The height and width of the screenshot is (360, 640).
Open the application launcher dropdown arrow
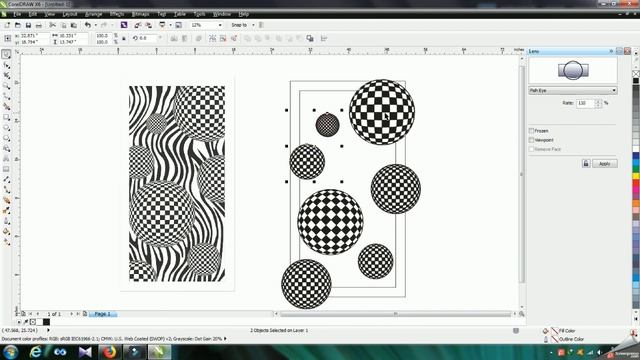pos(170,25)
